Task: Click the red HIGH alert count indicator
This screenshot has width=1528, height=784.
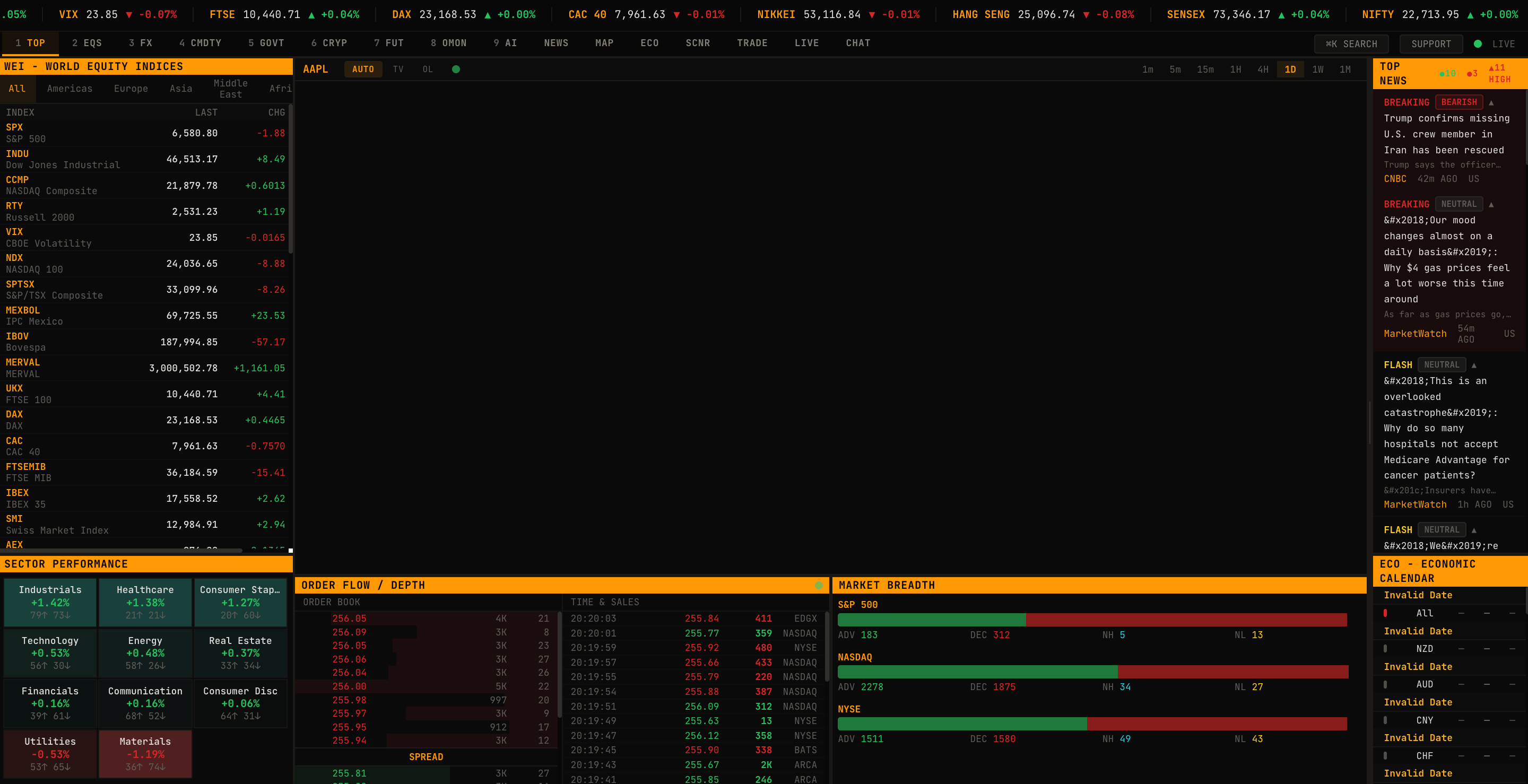Action: pos(1499,74)
